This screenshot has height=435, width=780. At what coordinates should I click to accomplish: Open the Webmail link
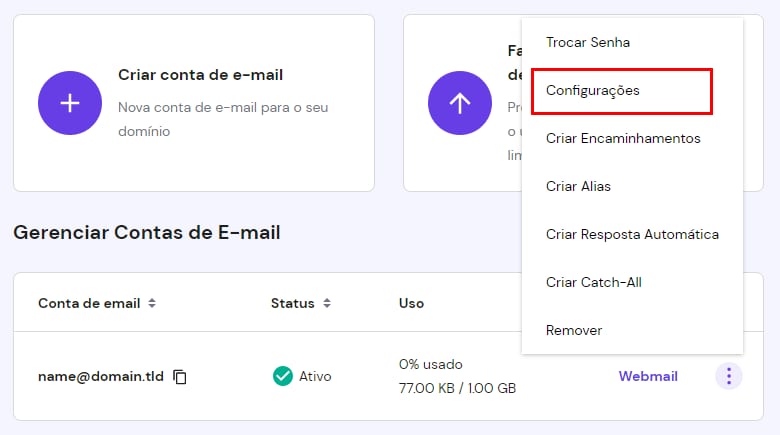(x=648, y=376)
